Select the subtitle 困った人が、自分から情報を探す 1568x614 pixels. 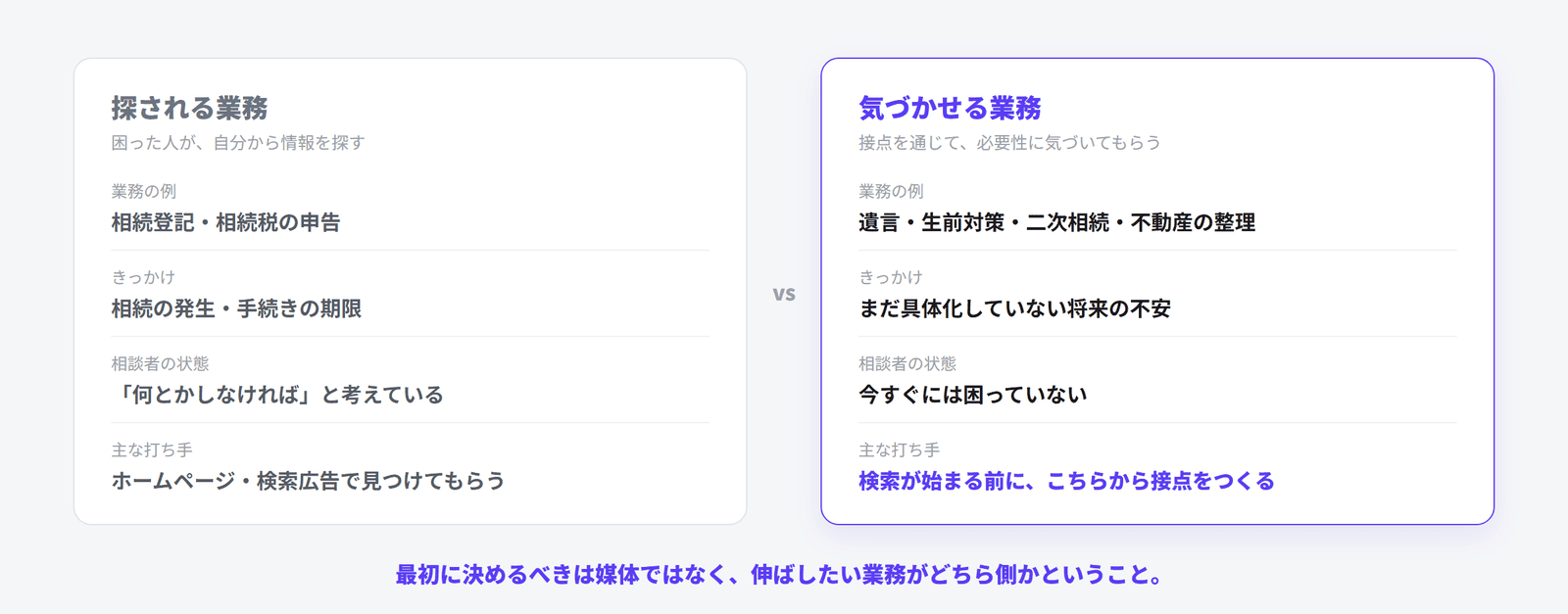point(238,143)
